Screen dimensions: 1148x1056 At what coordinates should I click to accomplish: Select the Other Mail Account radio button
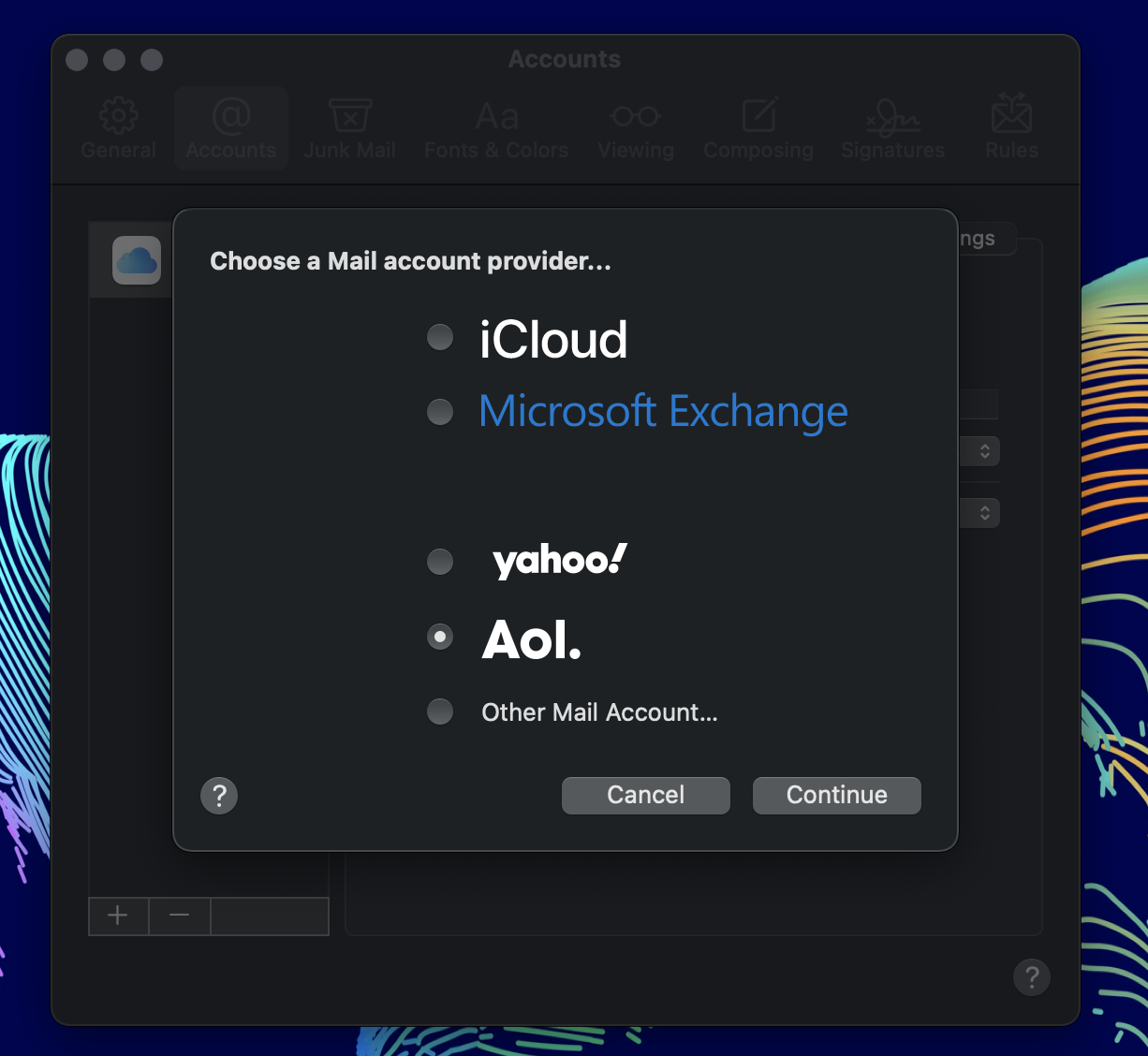pos(440,711)
